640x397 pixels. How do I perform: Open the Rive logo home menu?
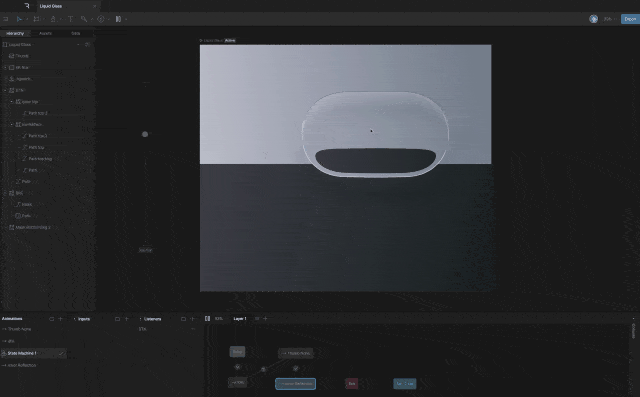pos(27,6)
